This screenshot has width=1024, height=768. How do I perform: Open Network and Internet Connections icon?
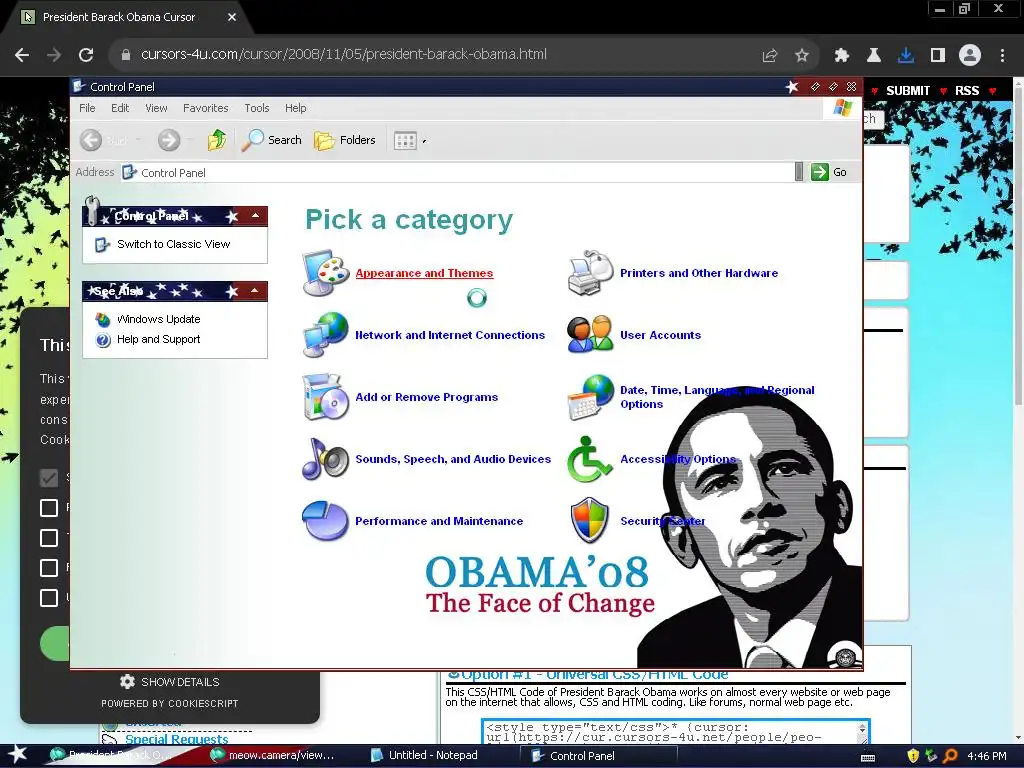(325, 334)
